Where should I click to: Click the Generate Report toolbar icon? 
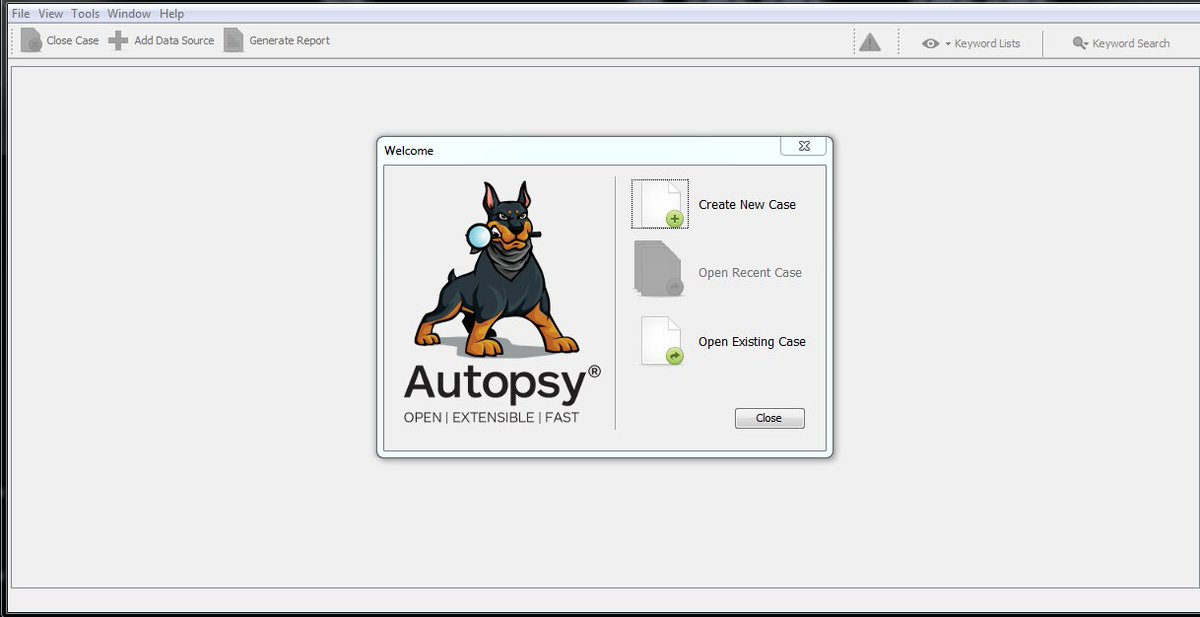click(x=234, y=40)
